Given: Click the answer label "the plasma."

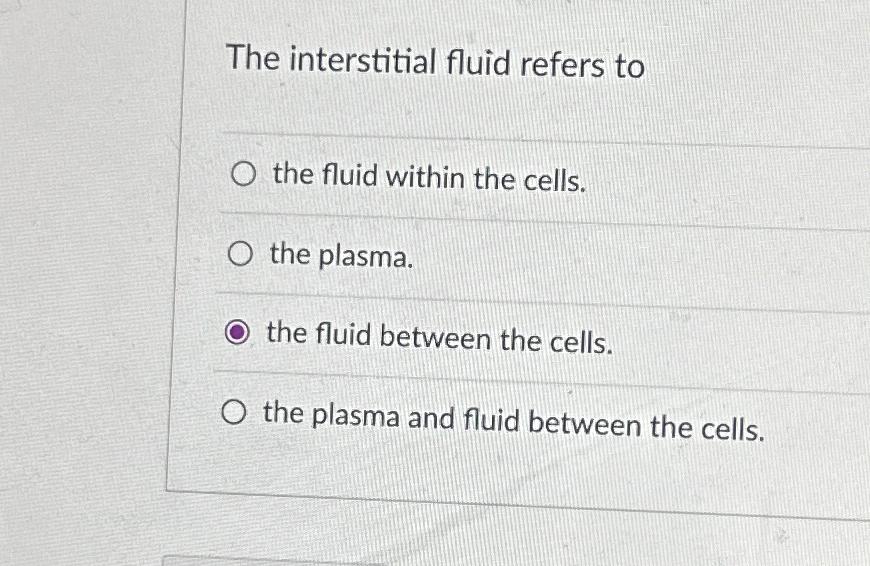Looking at the screenshot, I should click(342, 256).
